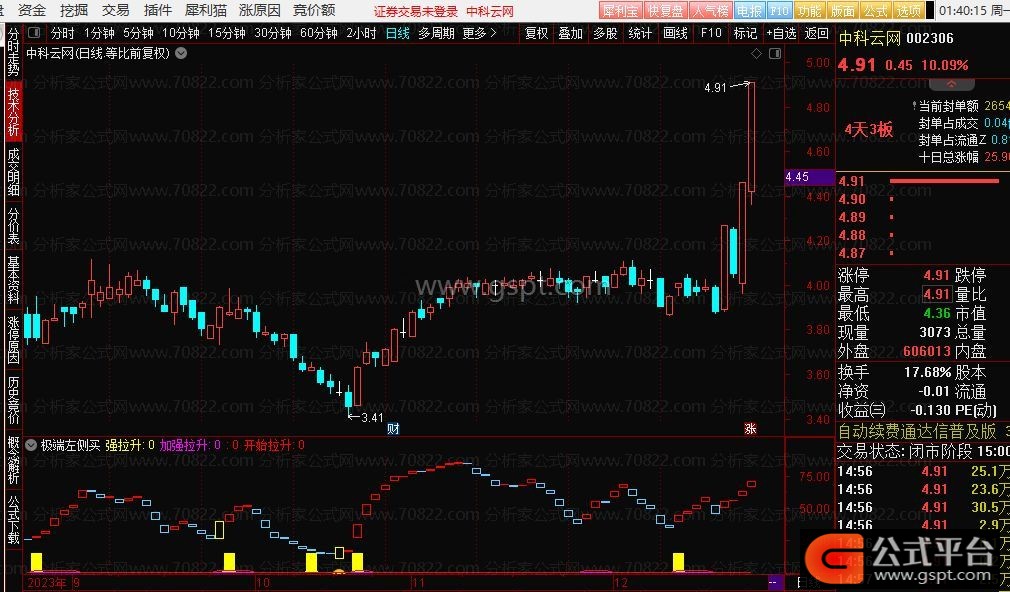Open the 犀利猫 menu
The image size is (1010, 592).
pyautogui.click(x=205, y=10)
